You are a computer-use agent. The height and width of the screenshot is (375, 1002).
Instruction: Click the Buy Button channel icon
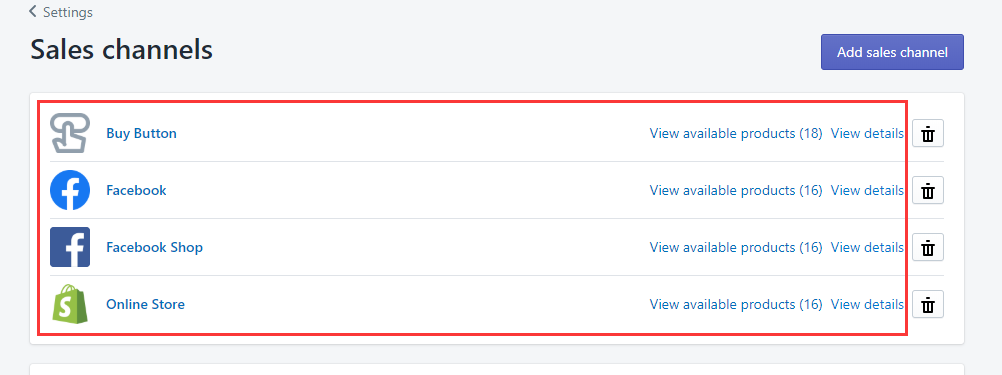pyautogui.click(x=70, y=134)
